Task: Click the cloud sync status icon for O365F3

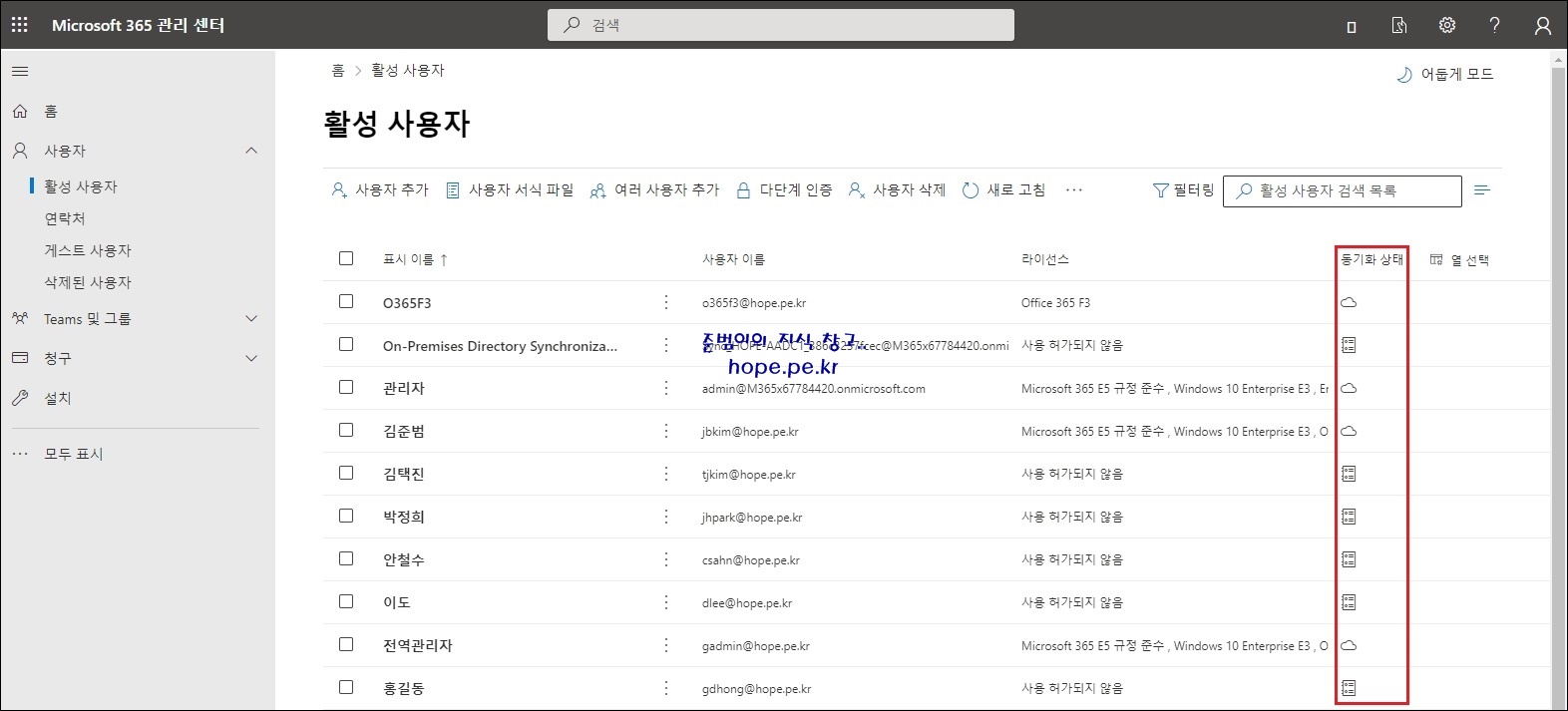Action: [x=1349, y=302]
